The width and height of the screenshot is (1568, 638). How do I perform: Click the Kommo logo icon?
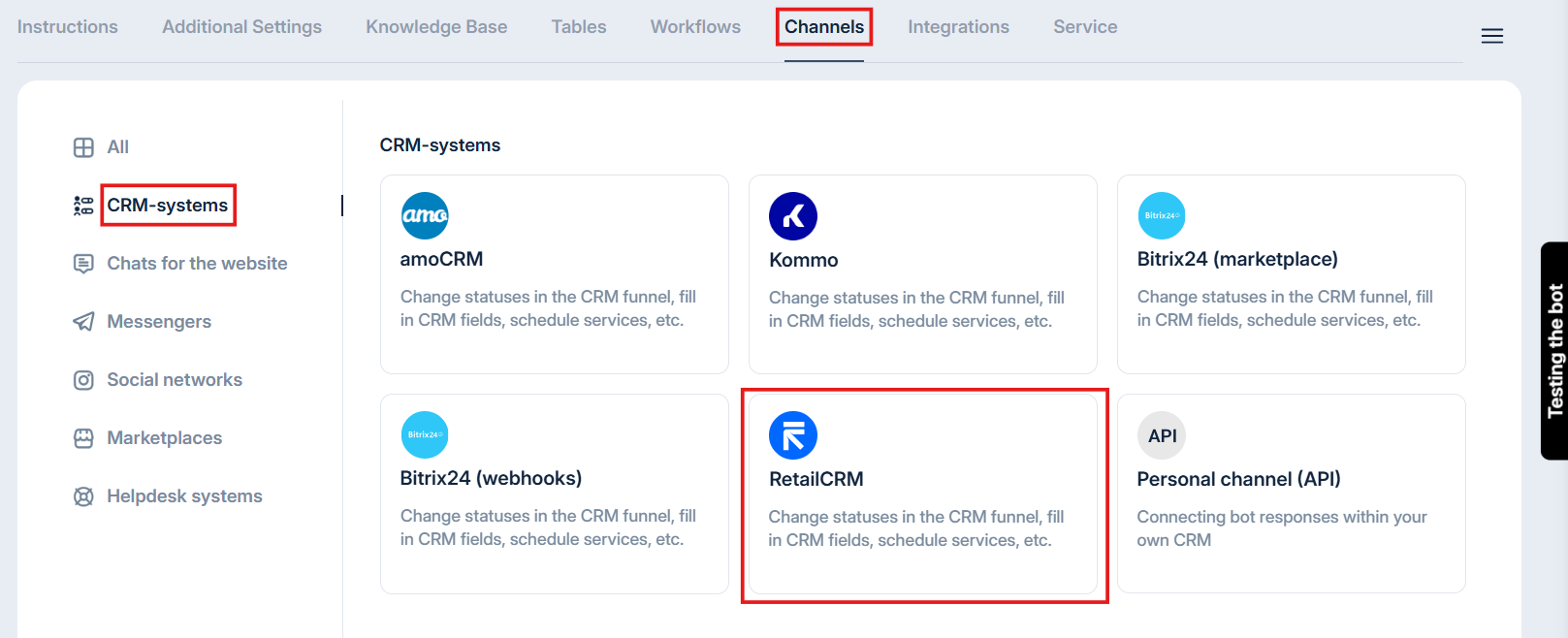tap(793, 216)
